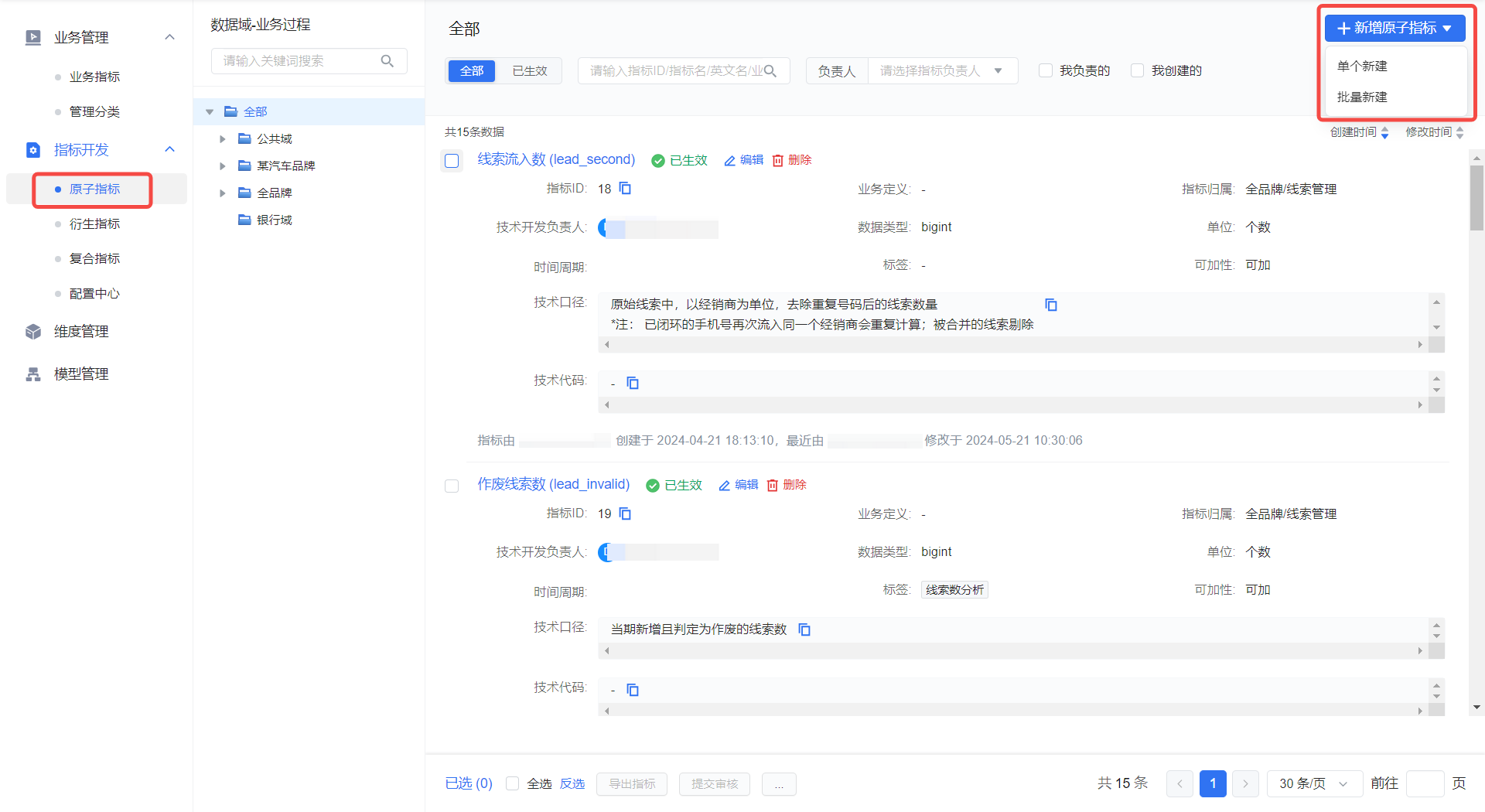Open 管理分类 in sidebar
This screenshot has height=812, width=1485.
point(94,112)
